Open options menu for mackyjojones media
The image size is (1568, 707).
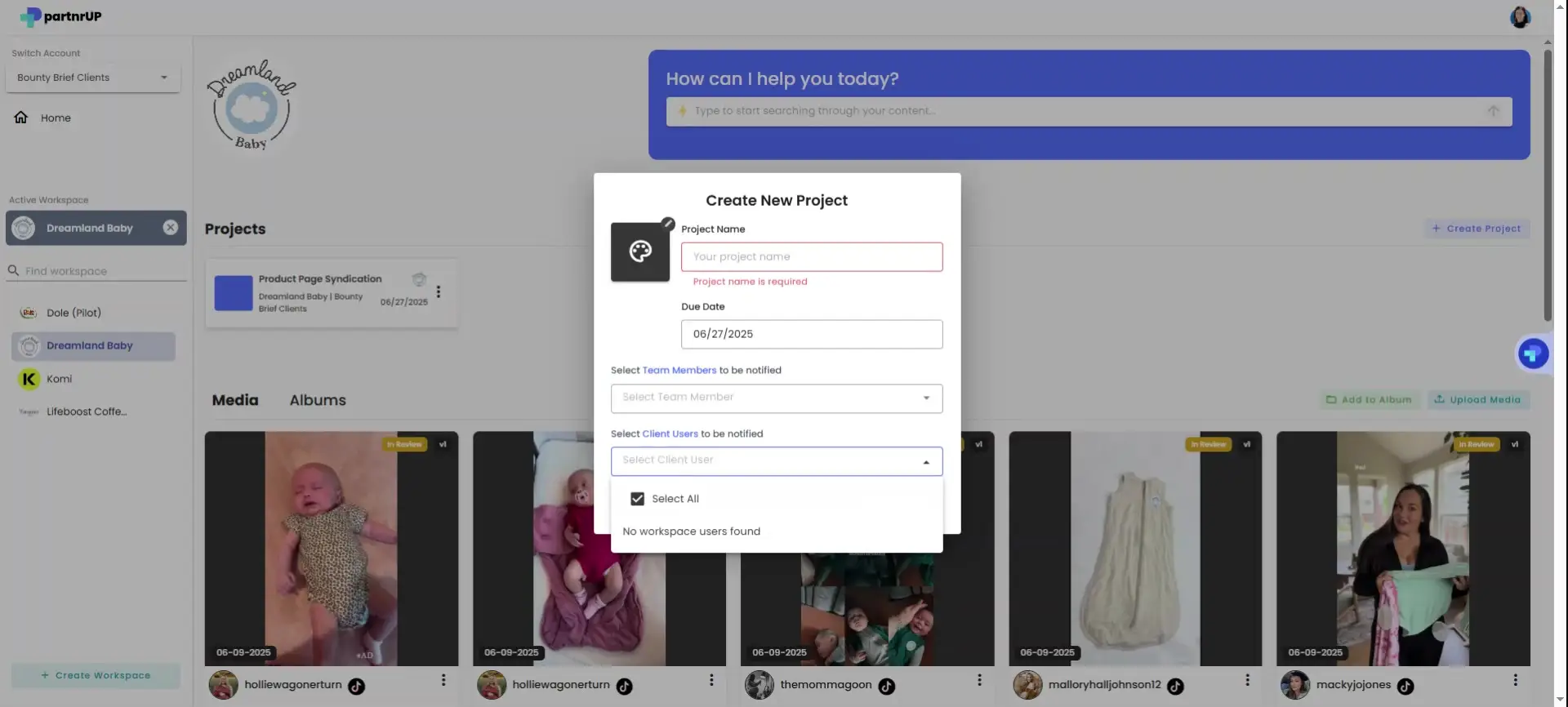tap(1515, 680)
